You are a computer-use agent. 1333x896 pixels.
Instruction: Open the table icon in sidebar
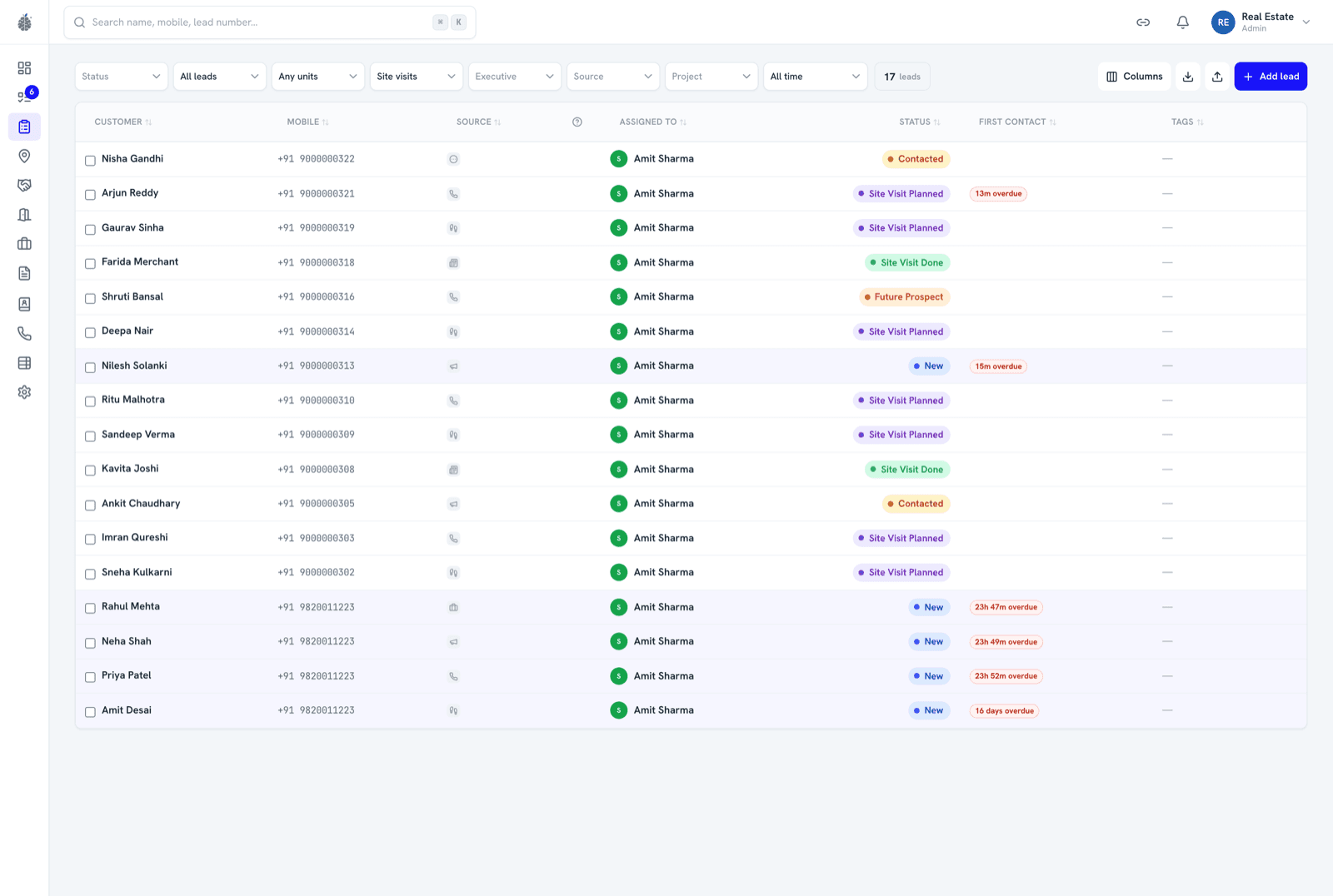24,363
